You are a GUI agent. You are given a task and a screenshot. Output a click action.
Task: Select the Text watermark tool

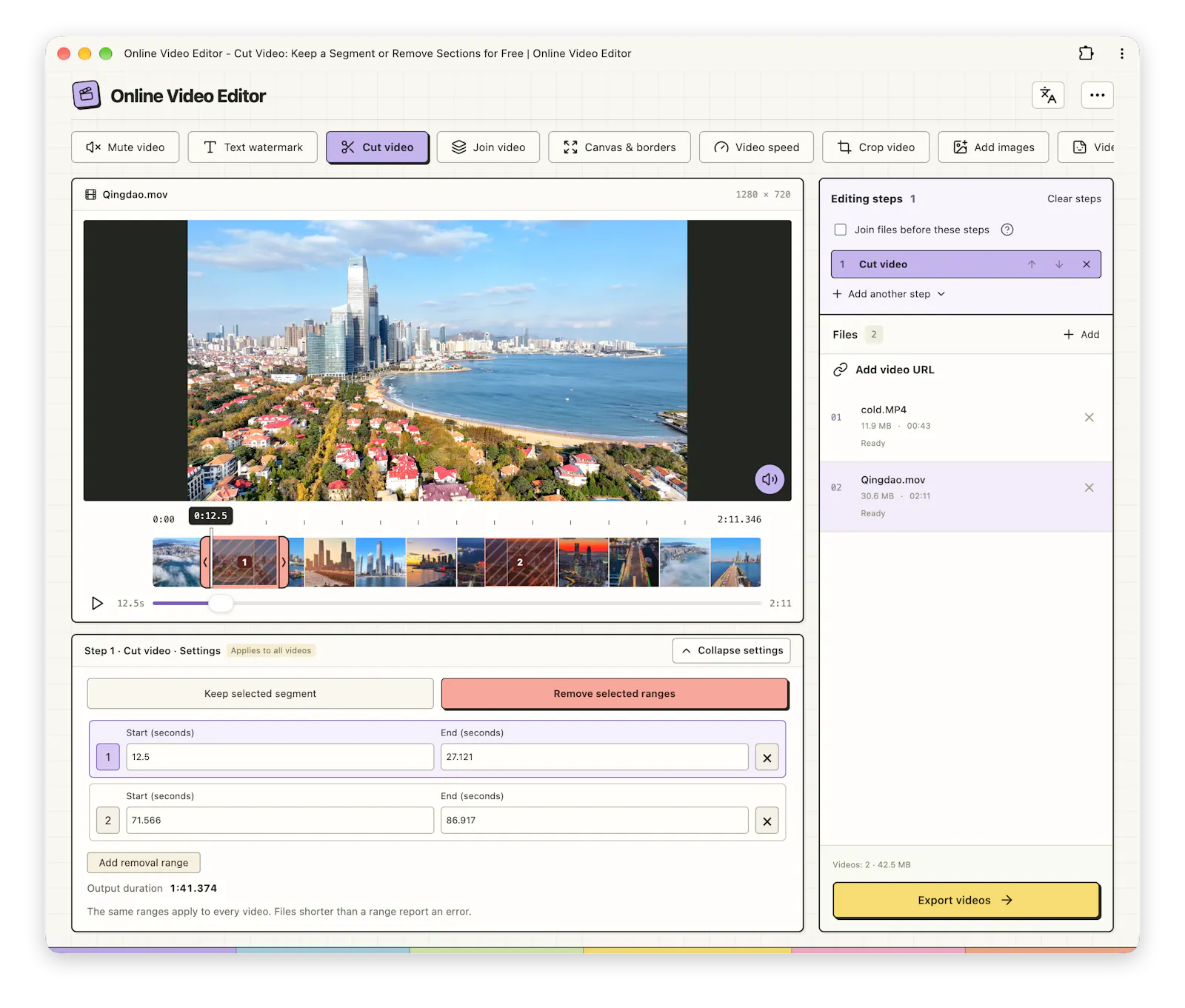(x=253, y=147)
